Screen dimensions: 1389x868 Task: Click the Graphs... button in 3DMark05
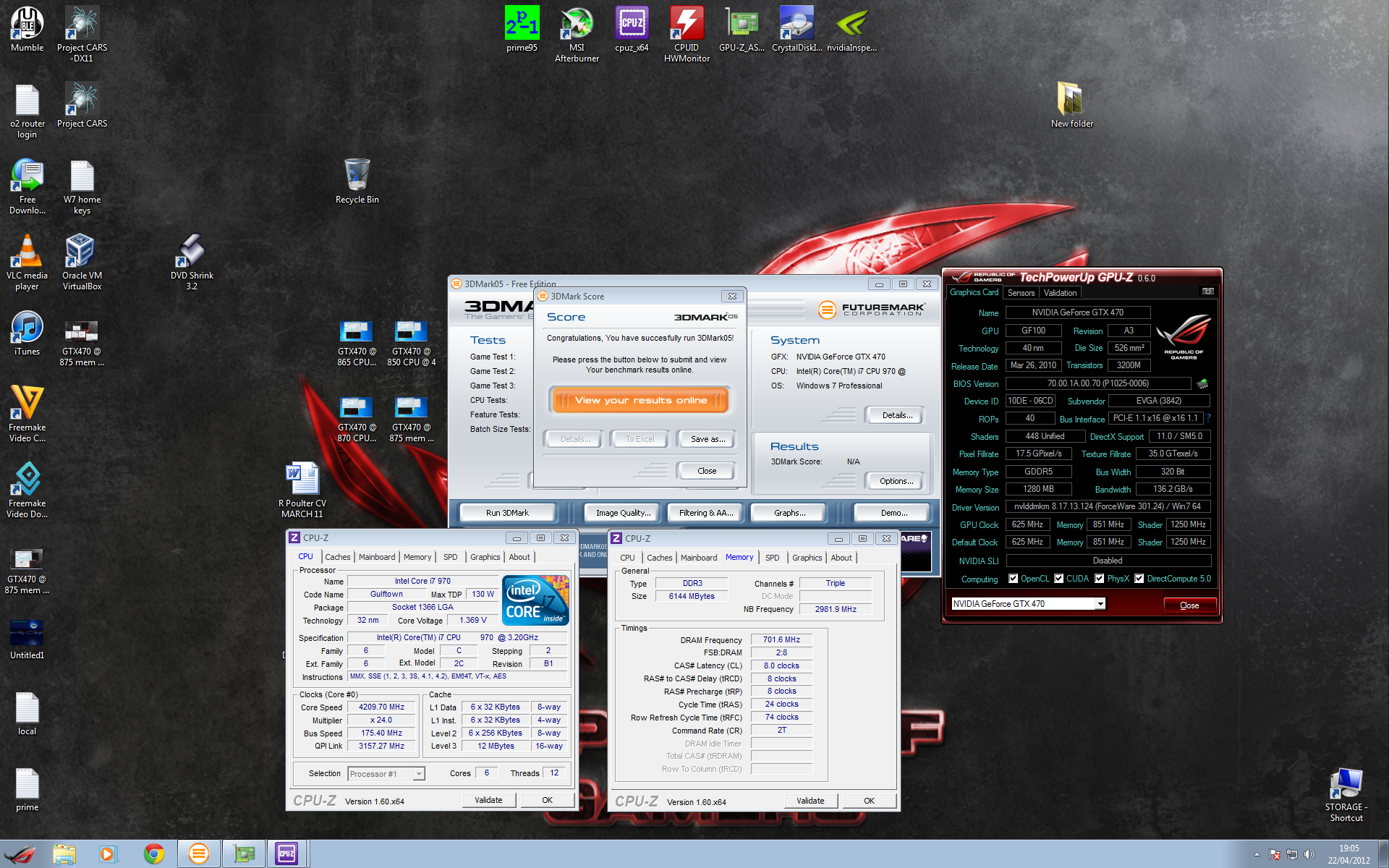pos(789,513)
